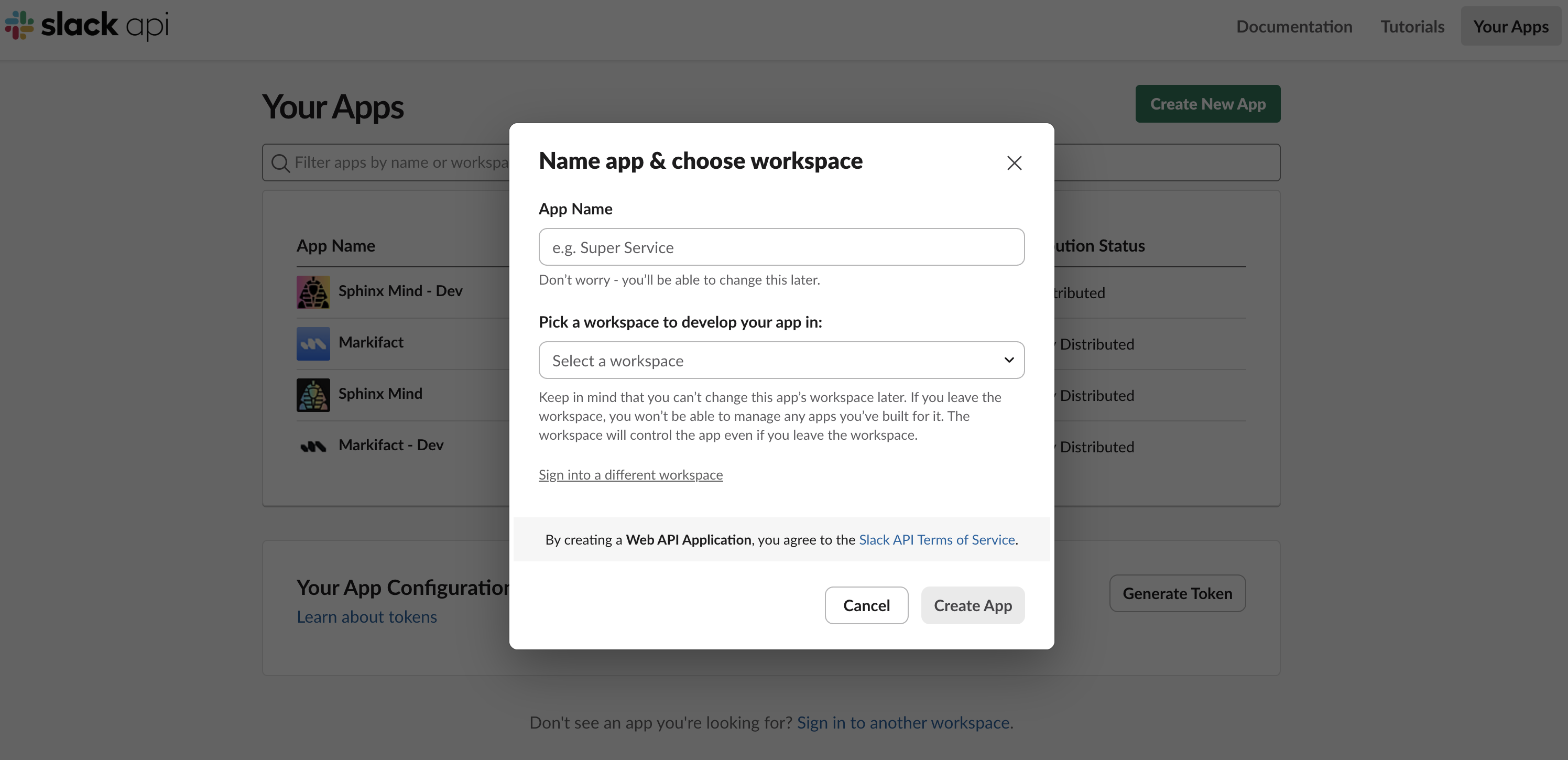This screenshot has height=760, width=1568.
Task: Open the Select a workspace dropdown
Action: pyautogui.click(x=781, y=360)
